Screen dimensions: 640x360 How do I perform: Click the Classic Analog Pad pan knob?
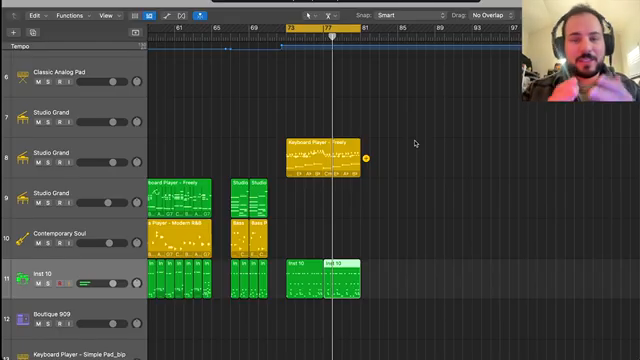point(137,82)
